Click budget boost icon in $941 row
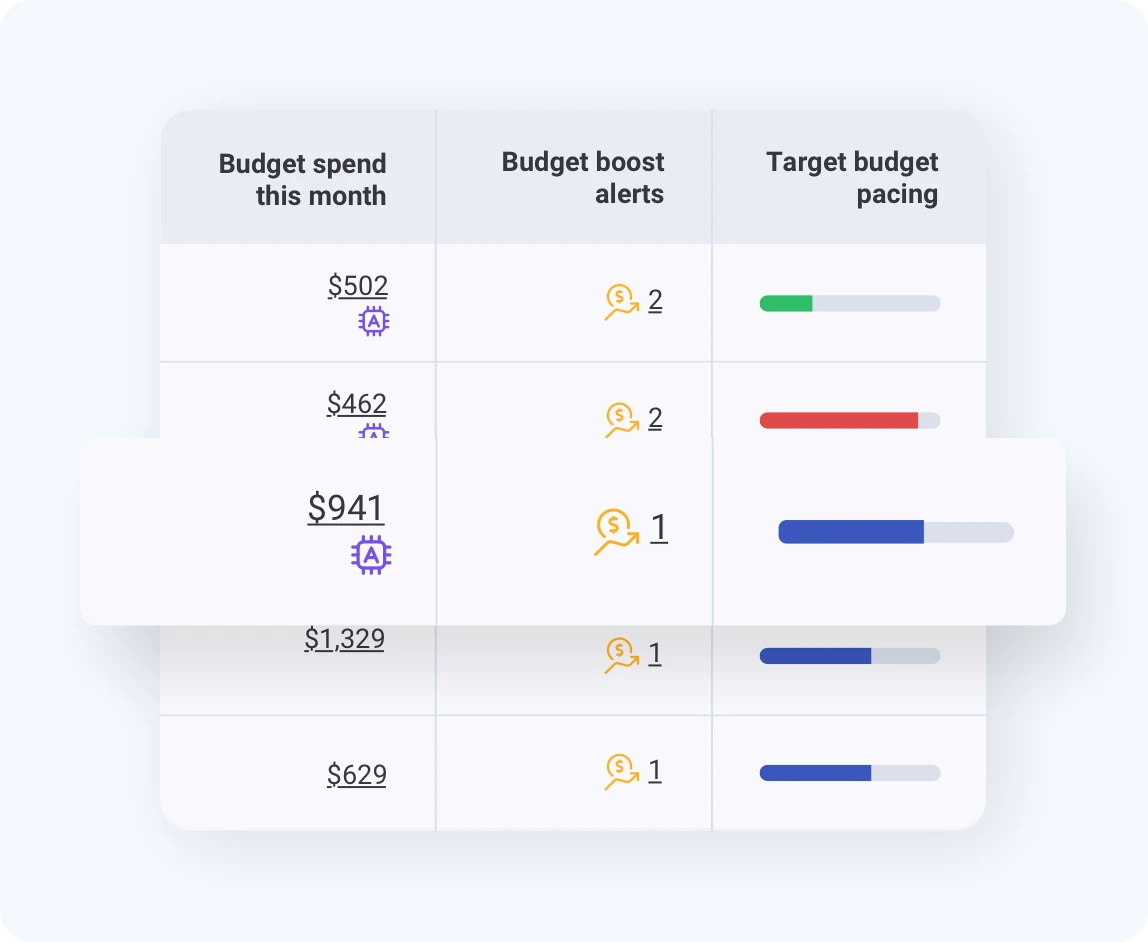1148x942 pixels. point(616,532)
